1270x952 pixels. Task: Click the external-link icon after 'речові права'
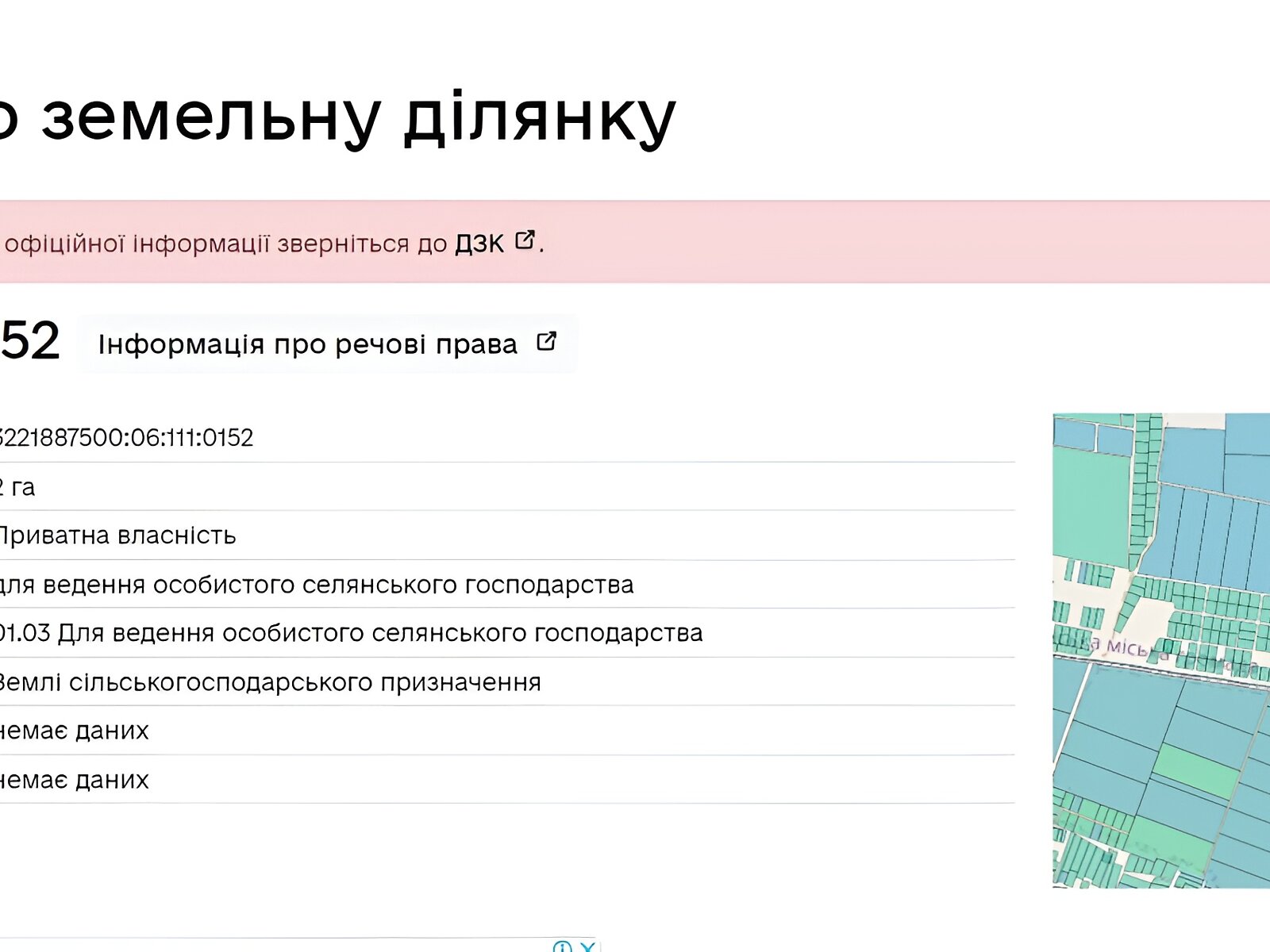coord(546,342)
